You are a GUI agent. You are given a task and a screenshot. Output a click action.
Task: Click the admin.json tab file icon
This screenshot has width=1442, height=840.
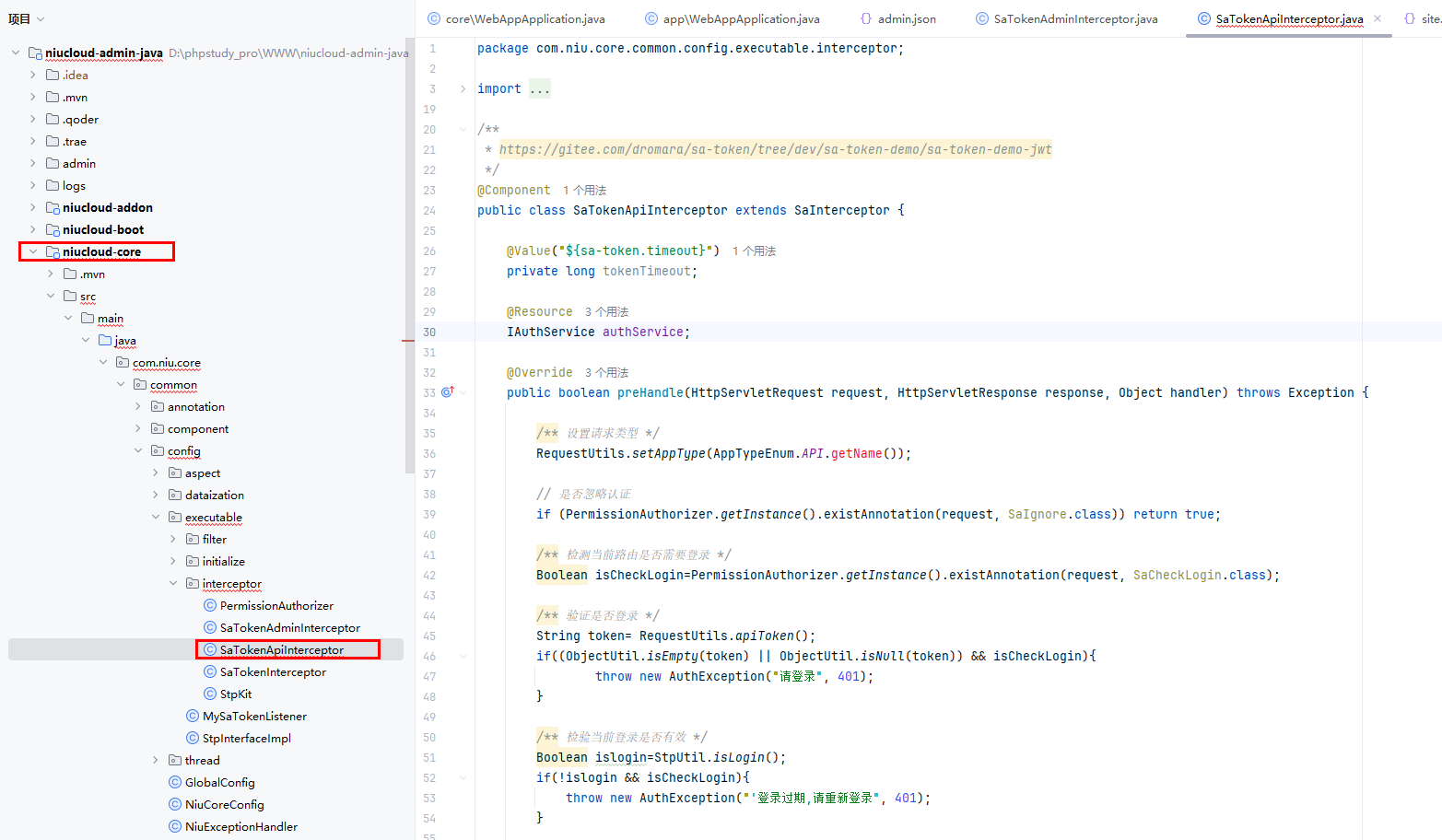865,18
